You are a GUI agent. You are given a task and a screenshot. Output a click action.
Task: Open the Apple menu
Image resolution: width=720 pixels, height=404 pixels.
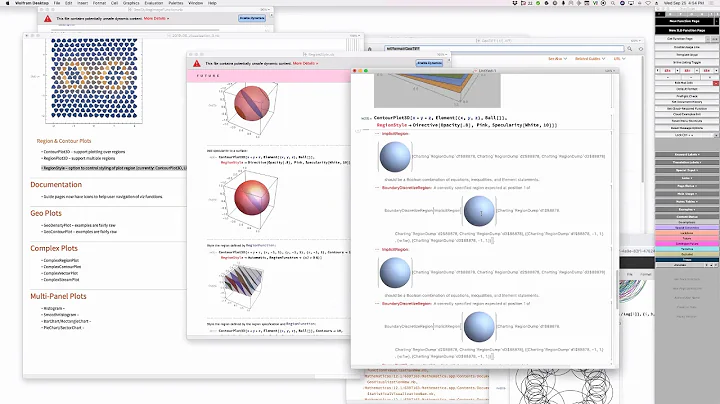tap(7, 3)
